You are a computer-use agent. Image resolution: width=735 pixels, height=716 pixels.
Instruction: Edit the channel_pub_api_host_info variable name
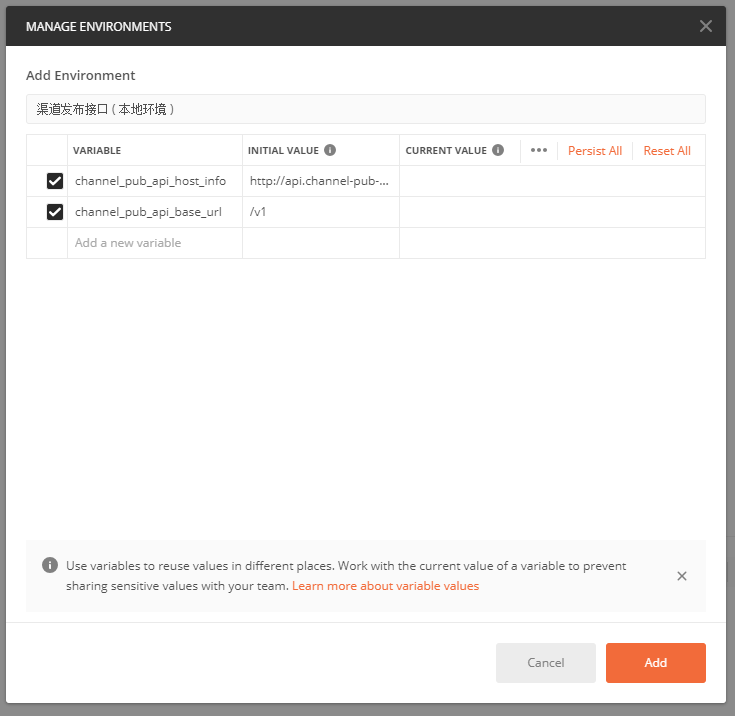point(151,181)
